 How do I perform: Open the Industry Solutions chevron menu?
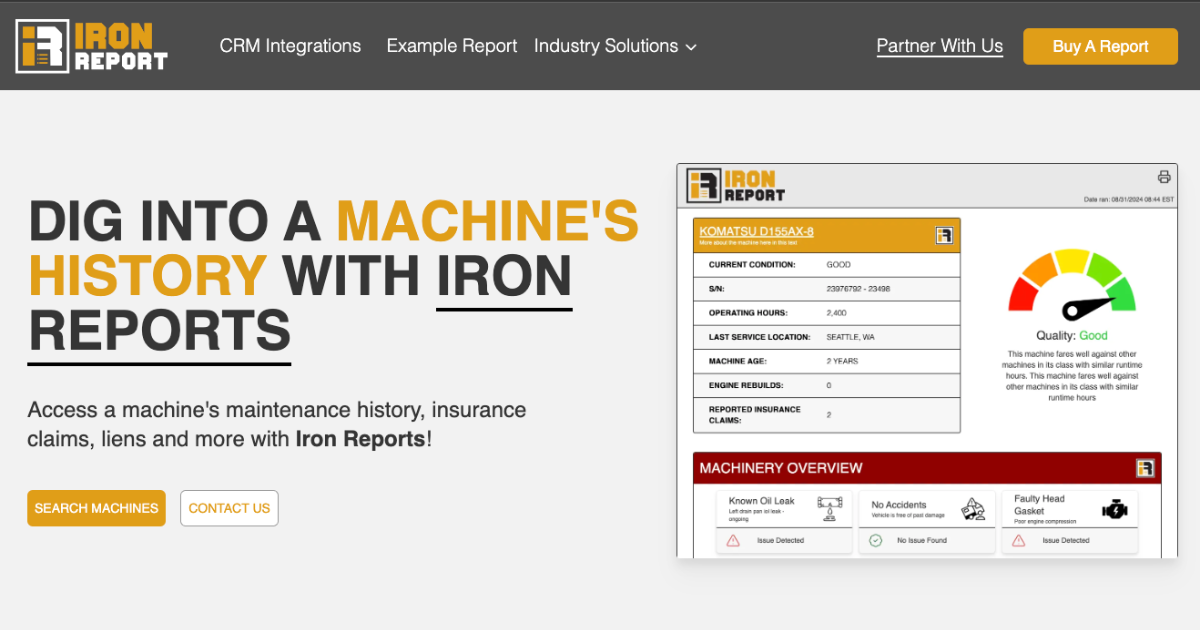click(690, 46)
